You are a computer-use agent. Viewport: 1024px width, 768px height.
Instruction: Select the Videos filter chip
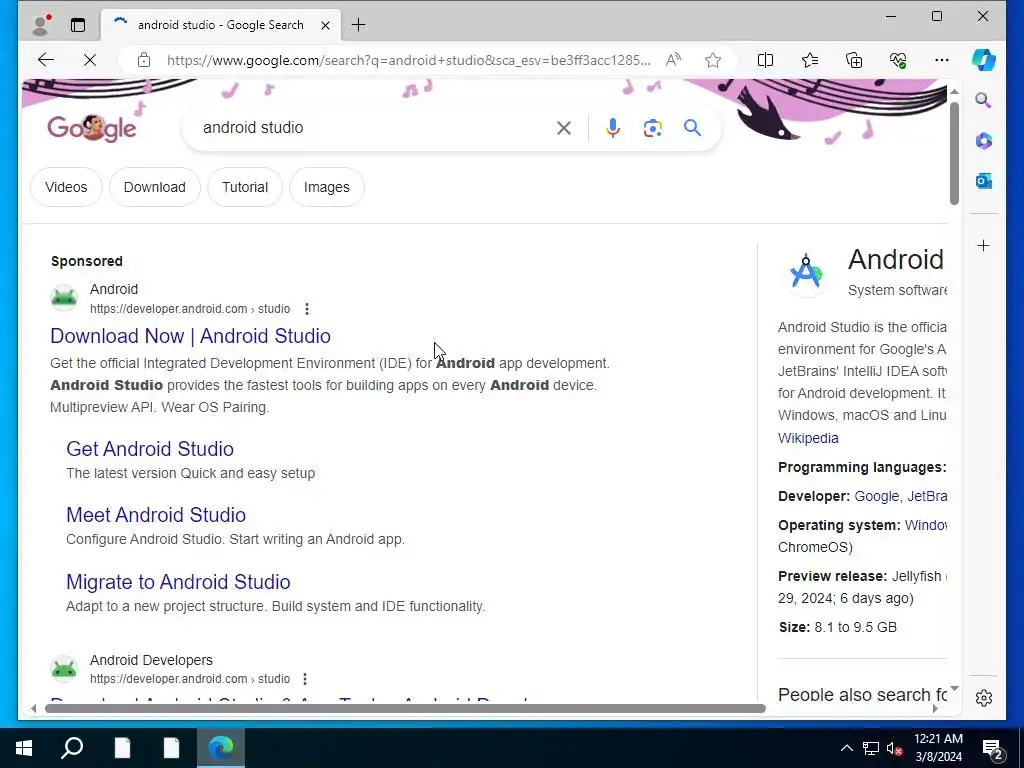tap(66, 187)
